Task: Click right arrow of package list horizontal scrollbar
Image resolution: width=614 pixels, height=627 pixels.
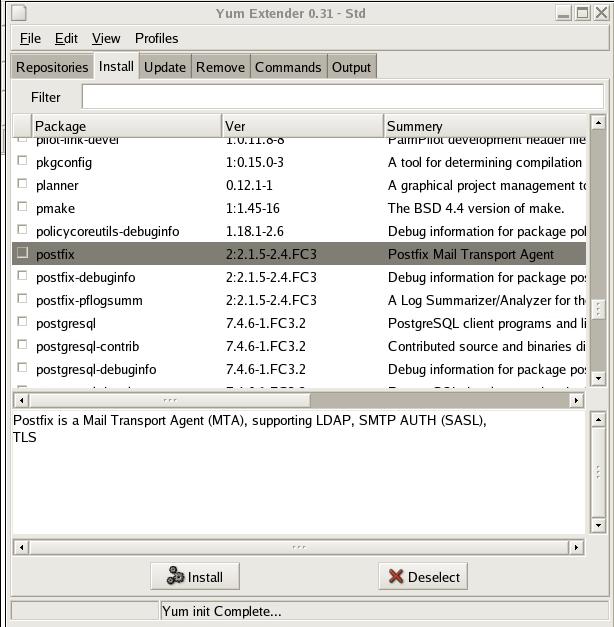Action: tap(576, 400)
